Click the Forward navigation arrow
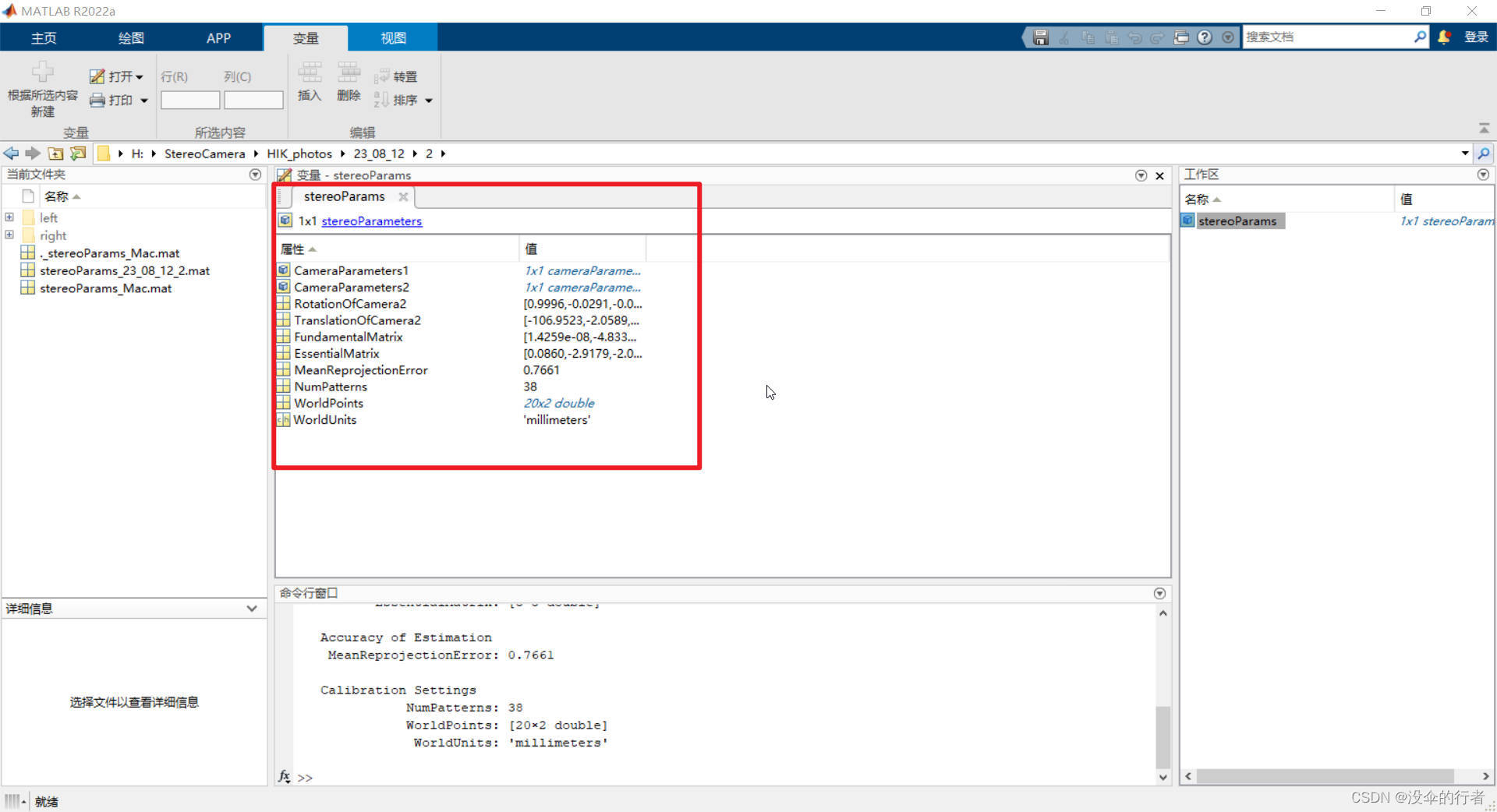The image size is (1497, 812). point(33,154)
